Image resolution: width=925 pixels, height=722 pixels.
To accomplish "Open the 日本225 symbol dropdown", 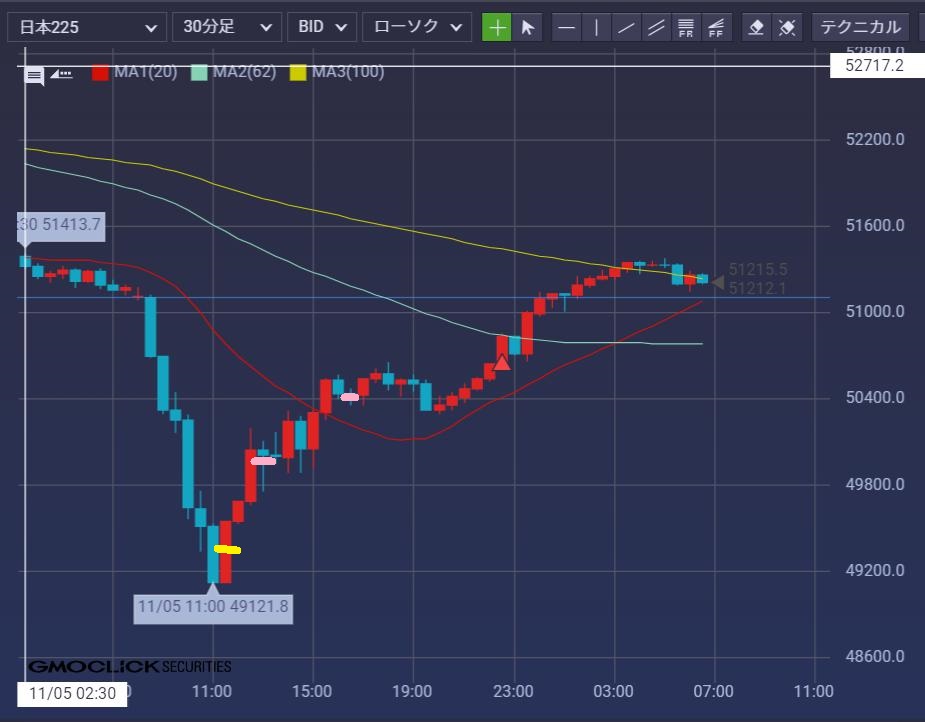I will (87, 27).
